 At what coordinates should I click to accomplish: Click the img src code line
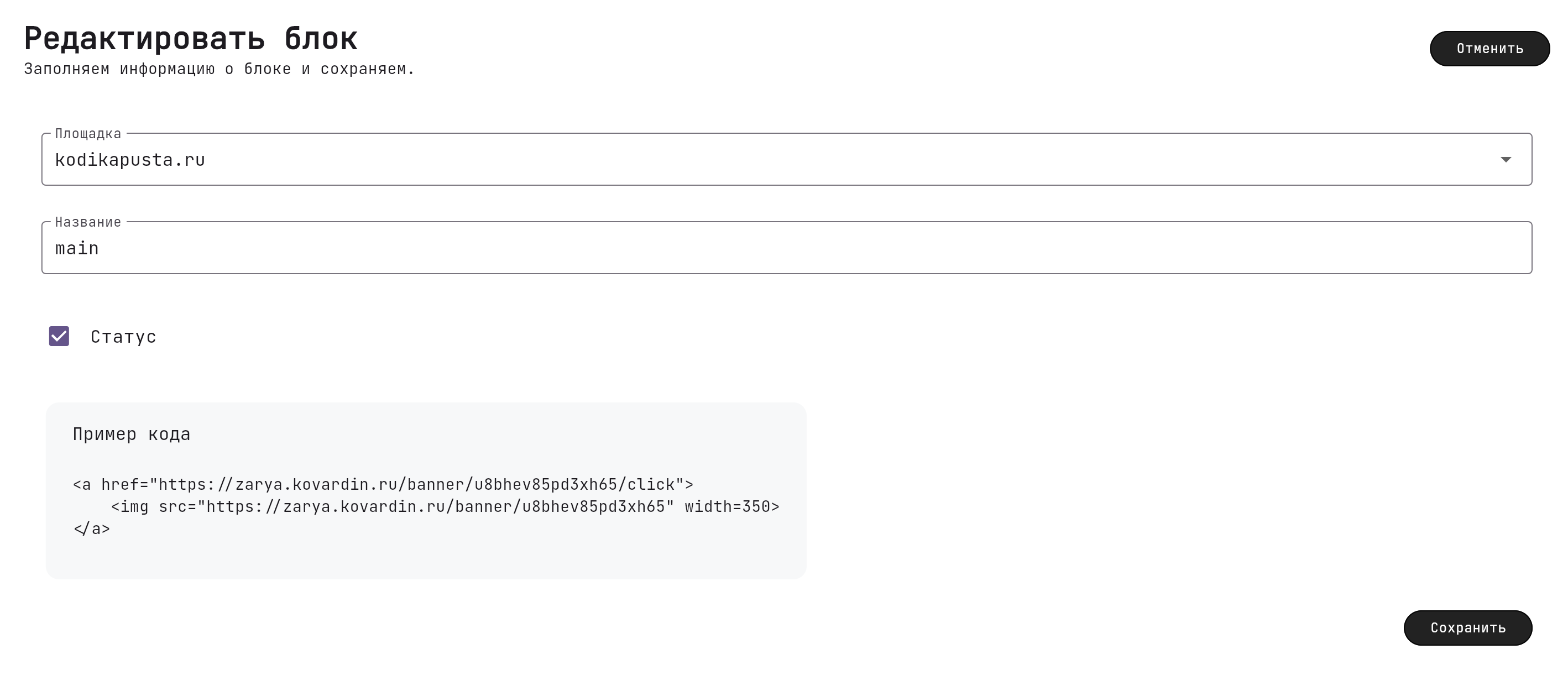(445, 506)
